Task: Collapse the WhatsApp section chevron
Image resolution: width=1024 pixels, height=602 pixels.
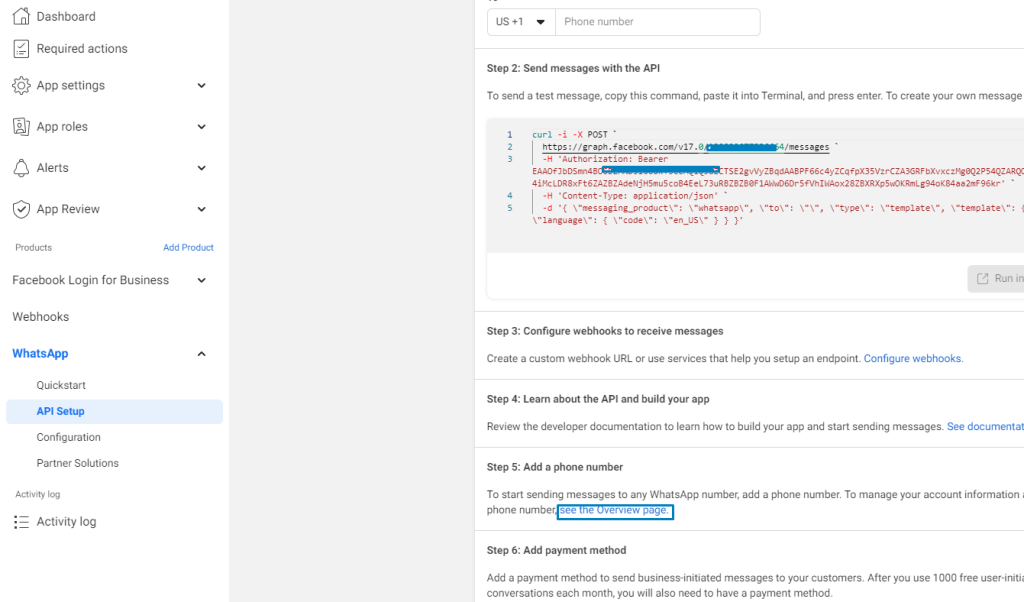Action: coord(202,354)
